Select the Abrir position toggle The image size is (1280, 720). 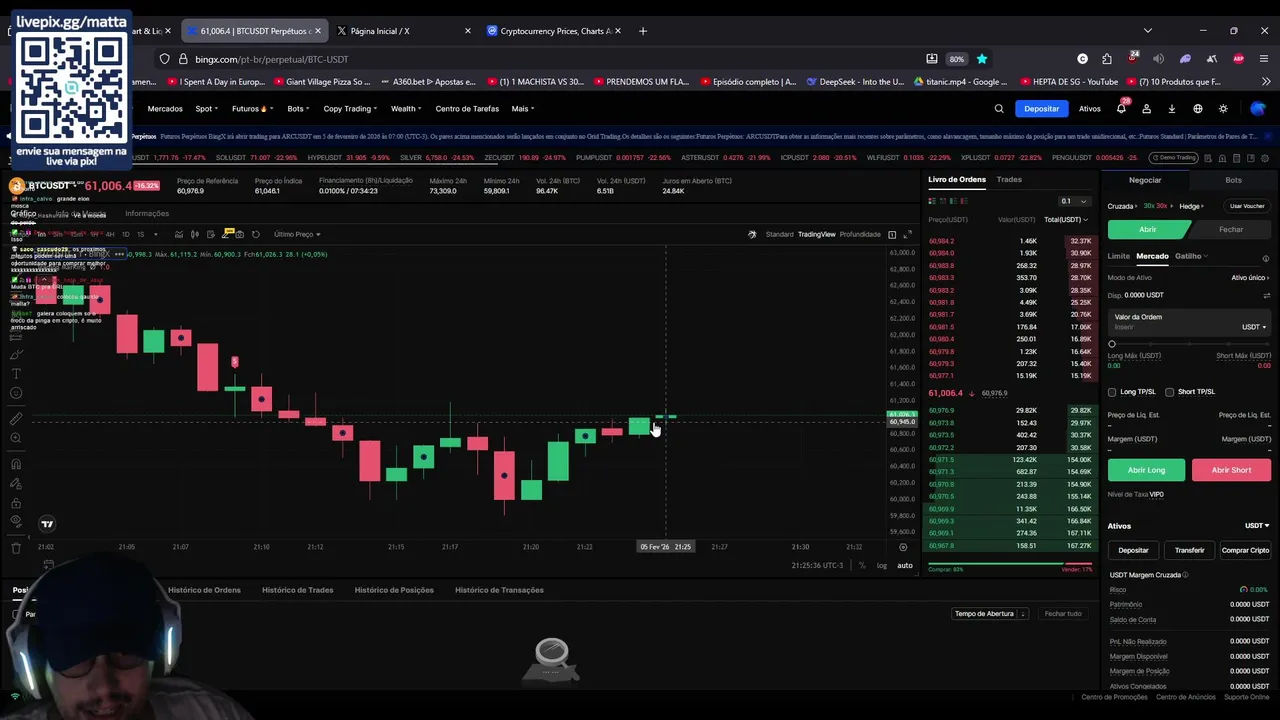[1148, 229]
